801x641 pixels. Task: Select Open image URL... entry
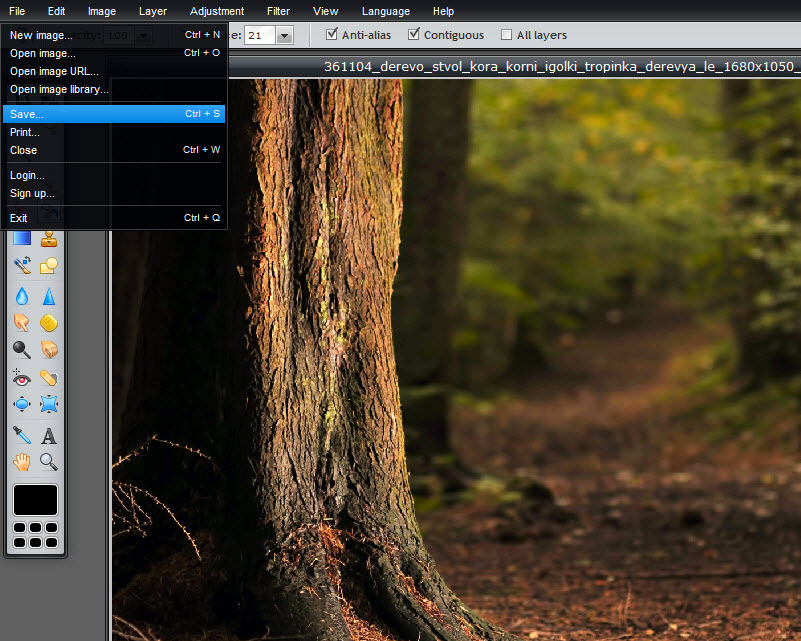(114, 71)
